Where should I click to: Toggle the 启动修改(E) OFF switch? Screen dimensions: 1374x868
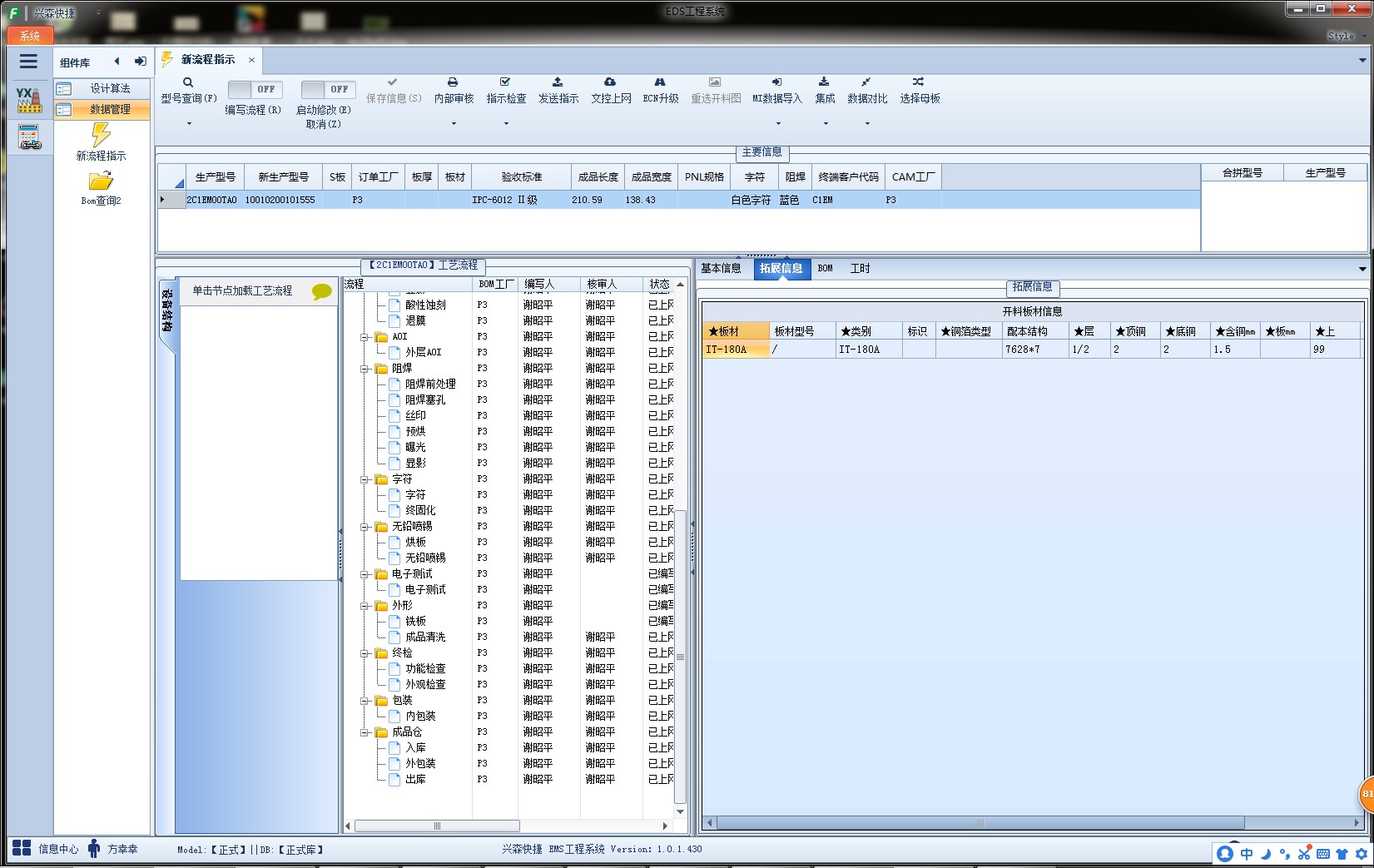coord(328,89)
